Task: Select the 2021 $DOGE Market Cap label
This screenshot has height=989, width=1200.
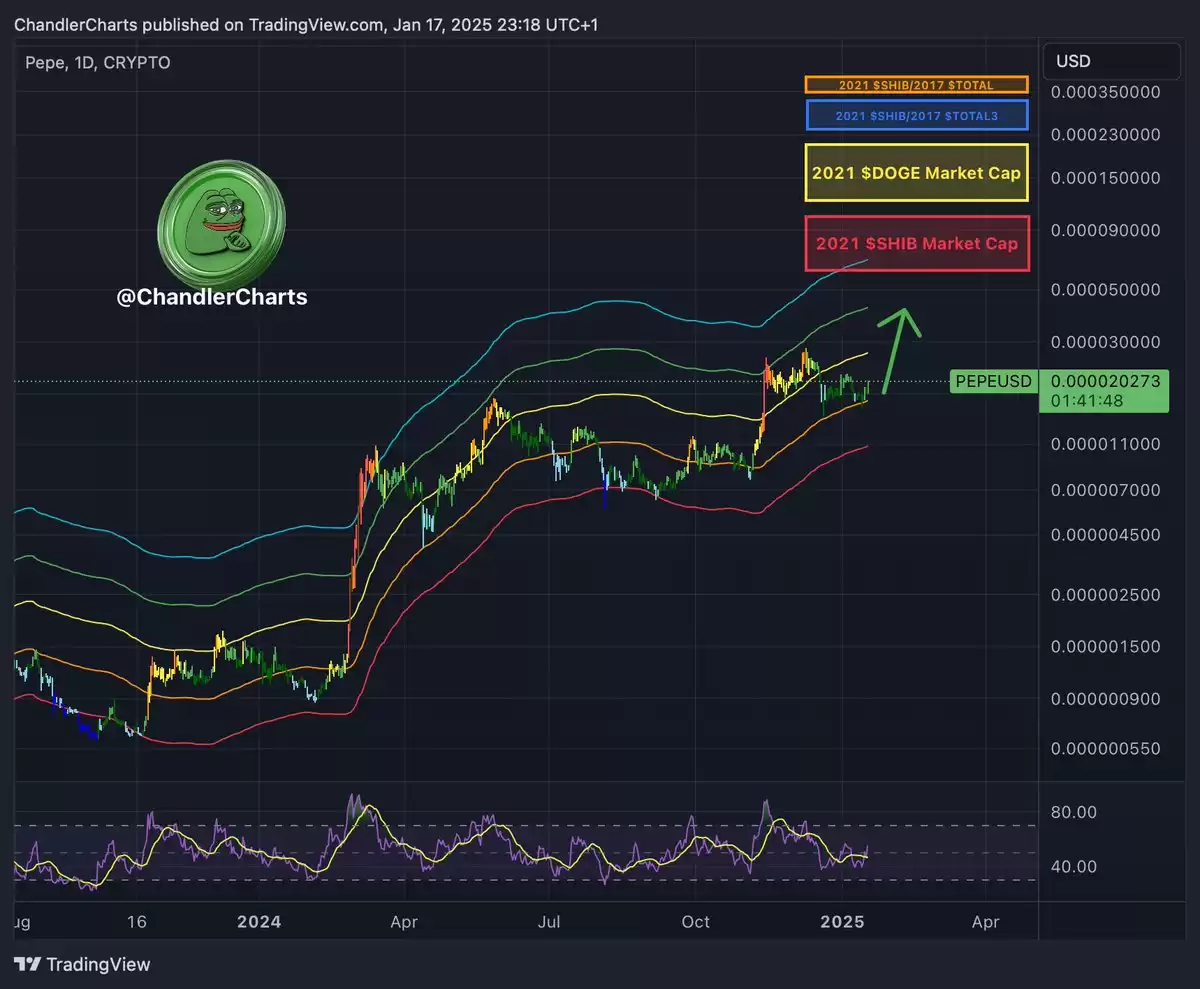Action: click(916, 173)
